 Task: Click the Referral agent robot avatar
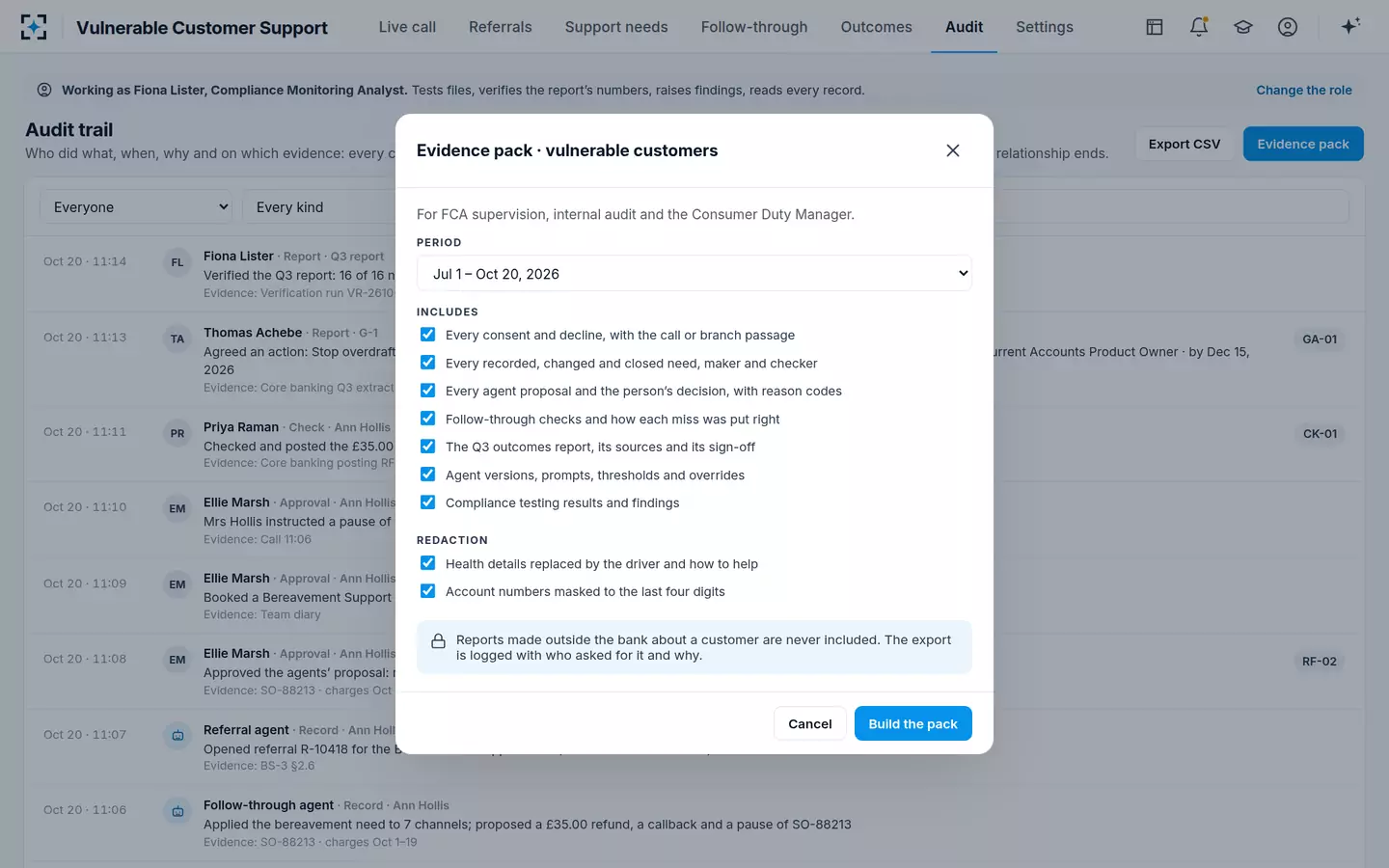point(177,736)
